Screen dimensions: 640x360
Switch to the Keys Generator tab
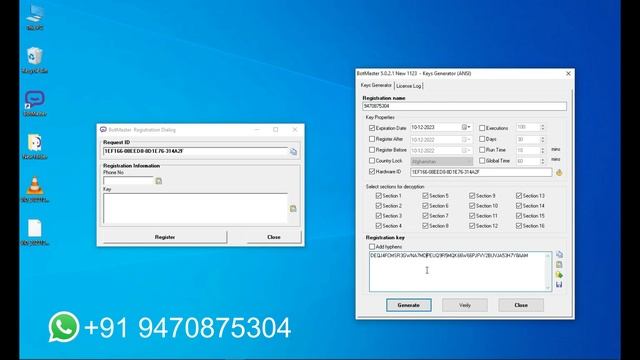(x=376, y=85)
